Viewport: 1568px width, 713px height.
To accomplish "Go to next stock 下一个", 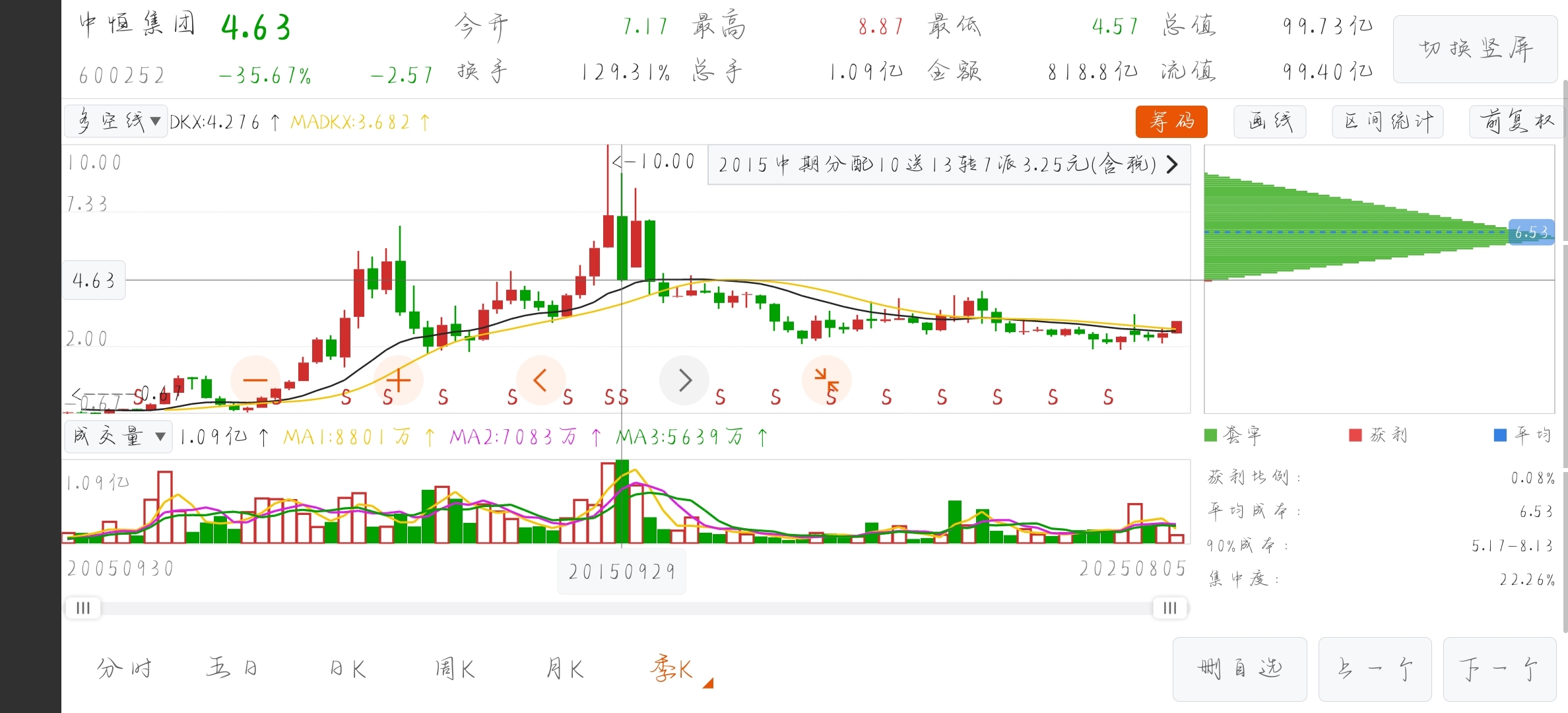I will coord(1500,669).
